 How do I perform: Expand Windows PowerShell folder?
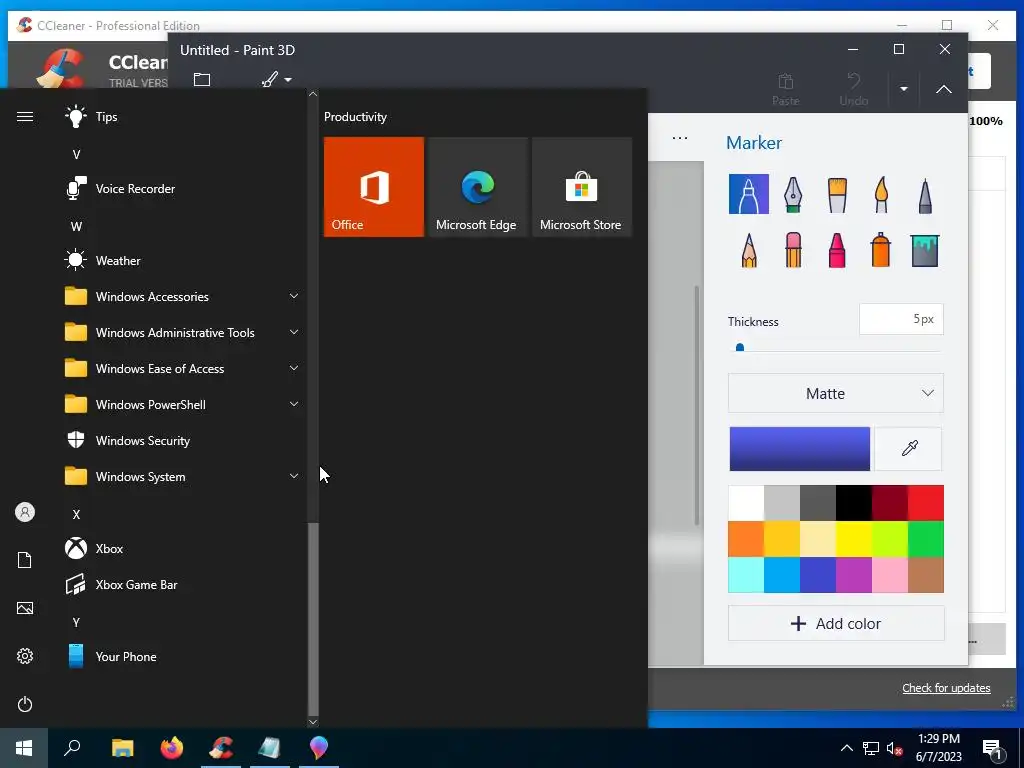183,405
